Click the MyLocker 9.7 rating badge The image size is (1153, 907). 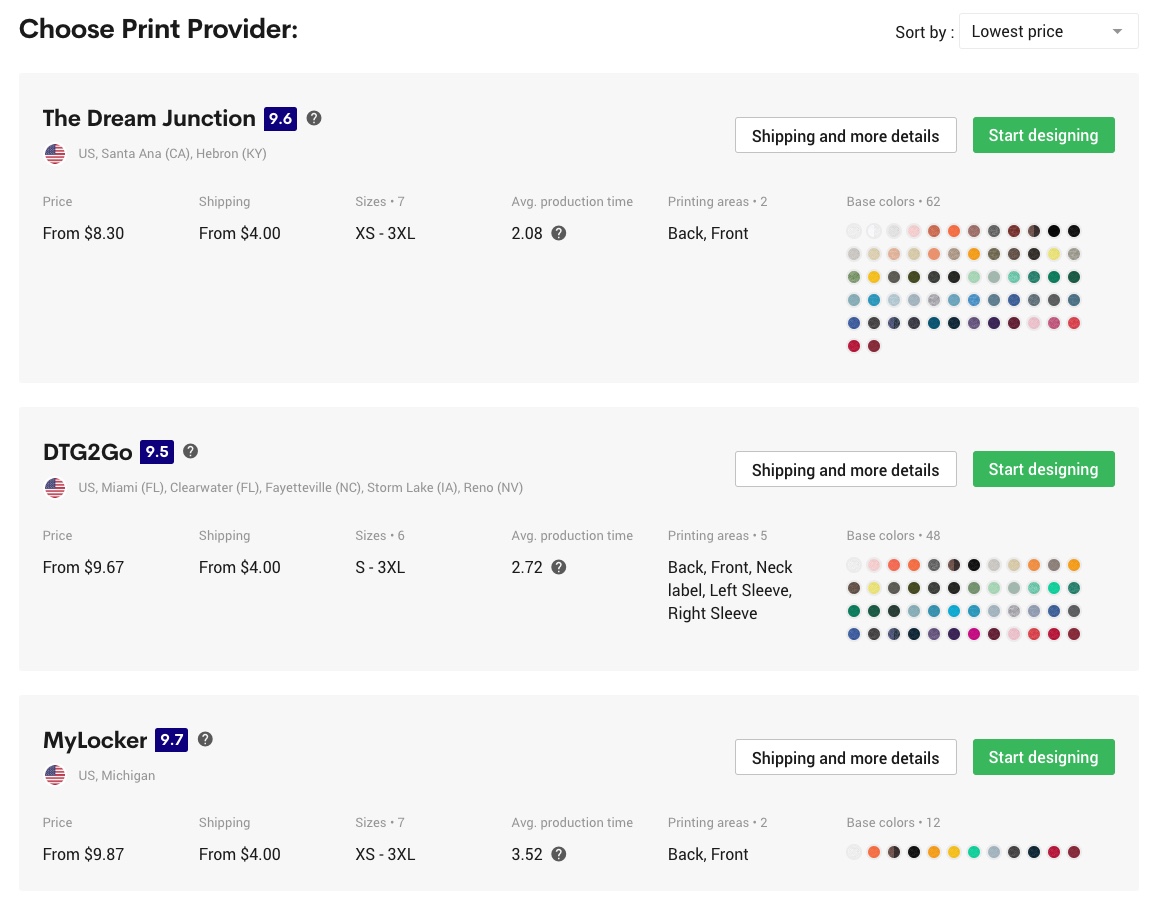coord(171,739)
